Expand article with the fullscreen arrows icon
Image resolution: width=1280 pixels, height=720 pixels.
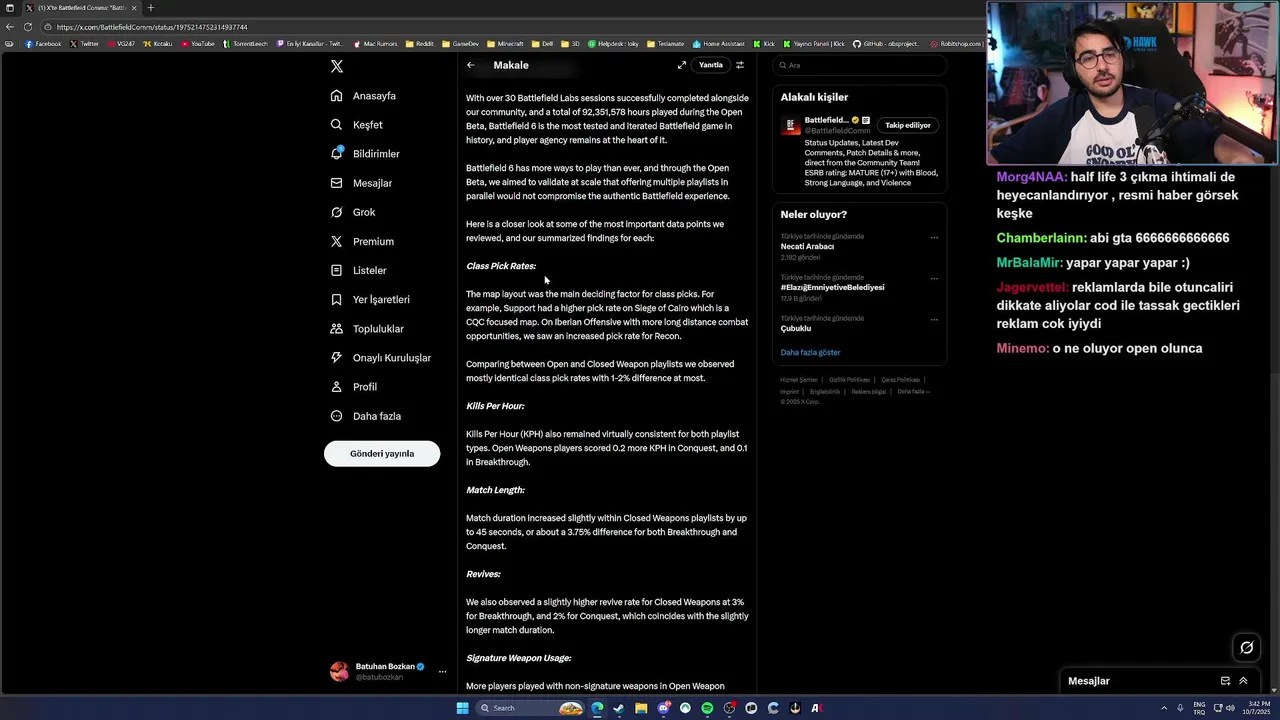point(682,65)
